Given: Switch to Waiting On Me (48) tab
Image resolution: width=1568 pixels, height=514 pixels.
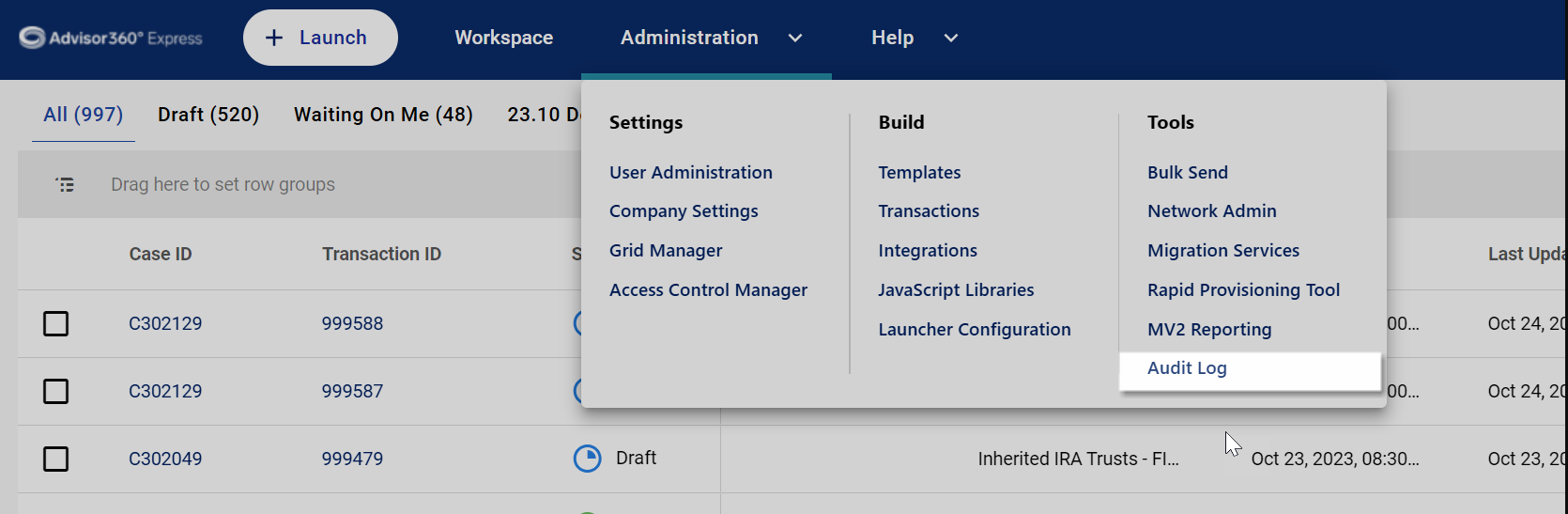Looking at the screenshot, I should click(383, 115).
